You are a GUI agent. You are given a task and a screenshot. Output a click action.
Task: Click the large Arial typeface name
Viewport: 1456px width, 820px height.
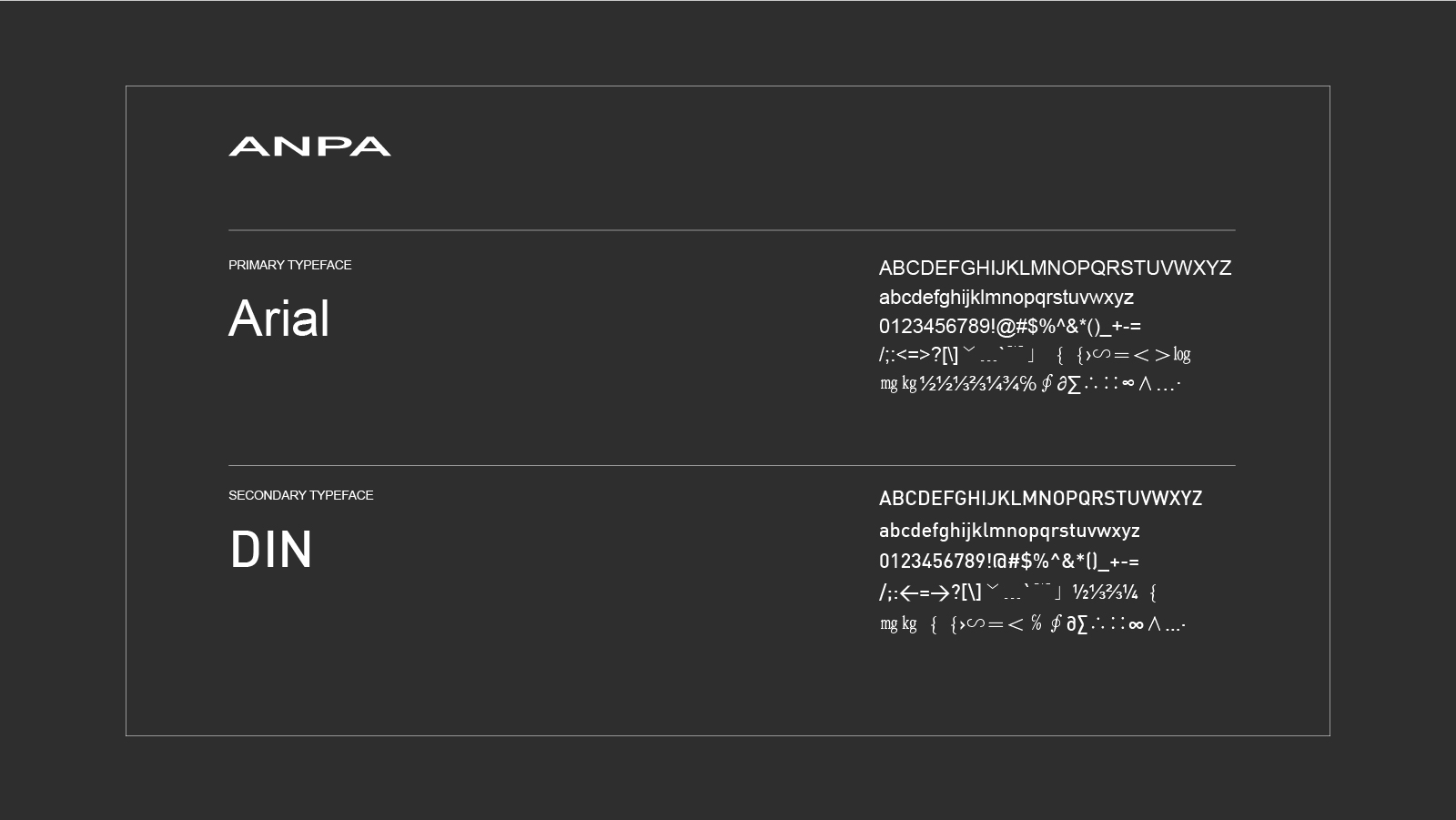coord(278,319)
